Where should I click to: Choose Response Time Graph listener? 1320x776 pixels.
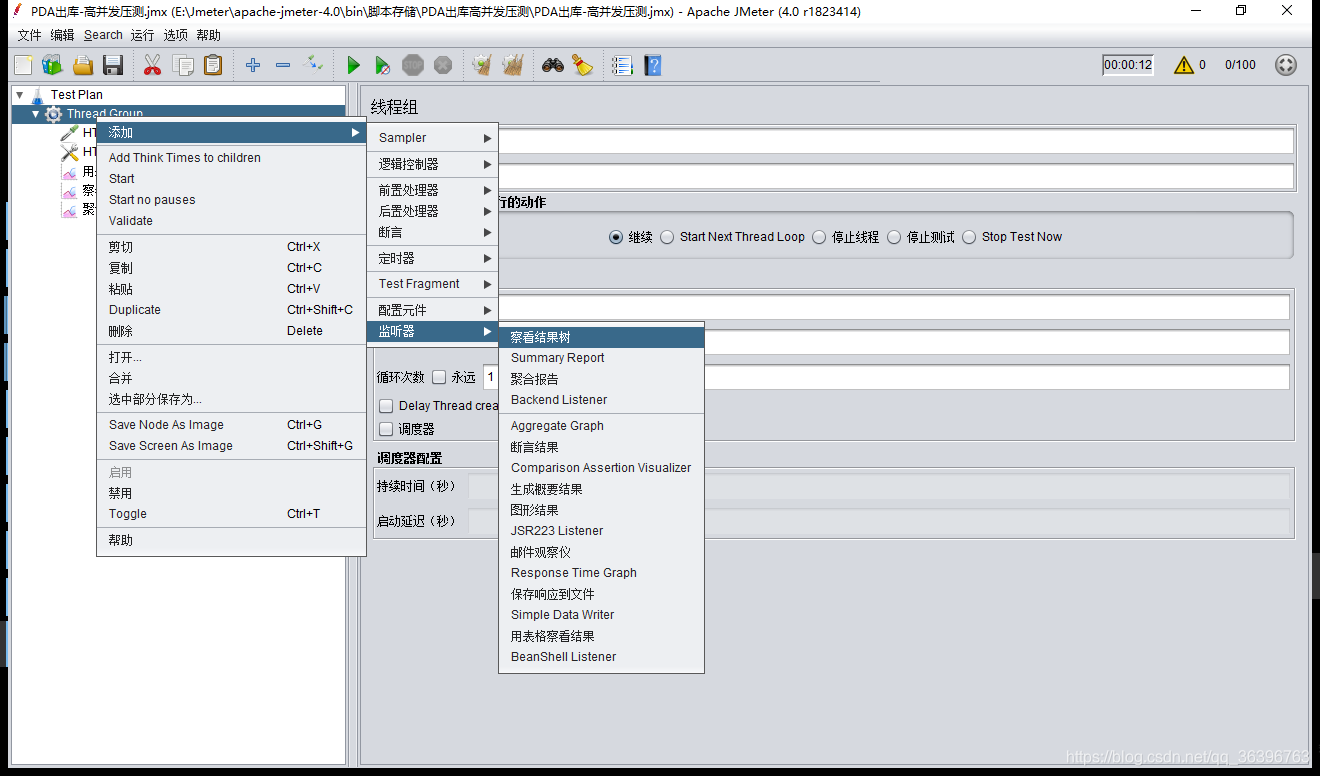pos(601,573)
